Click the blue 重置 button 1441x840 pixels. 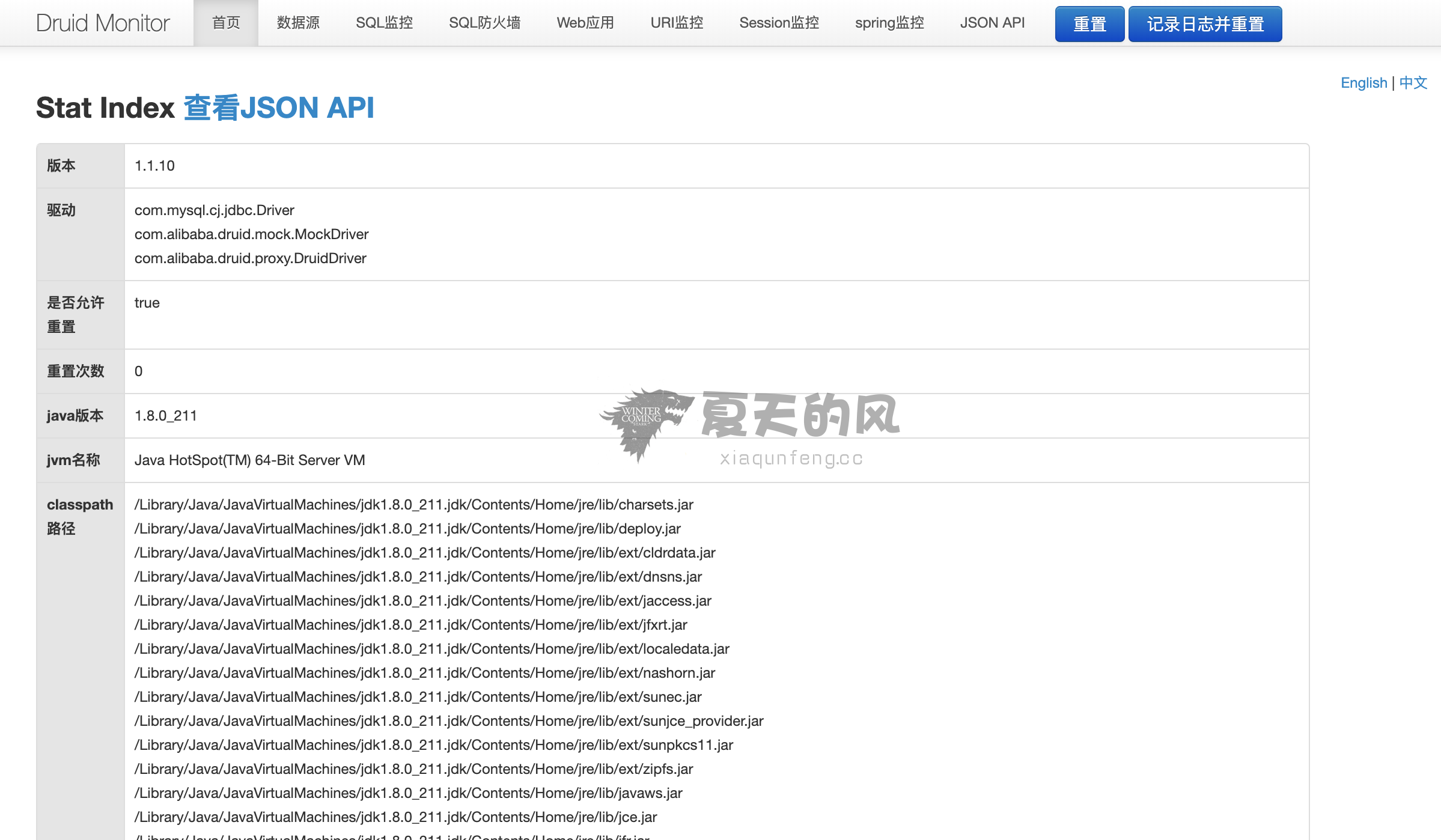(1089, 24)
